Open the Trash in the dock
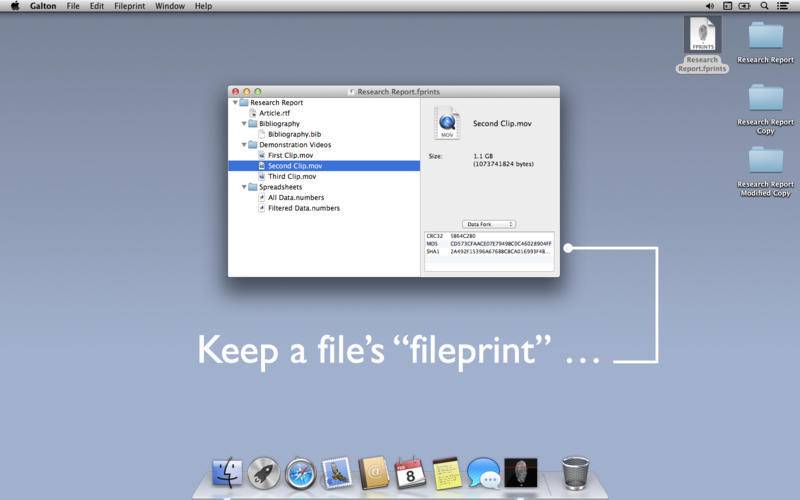800x500 pixels. 575,472
